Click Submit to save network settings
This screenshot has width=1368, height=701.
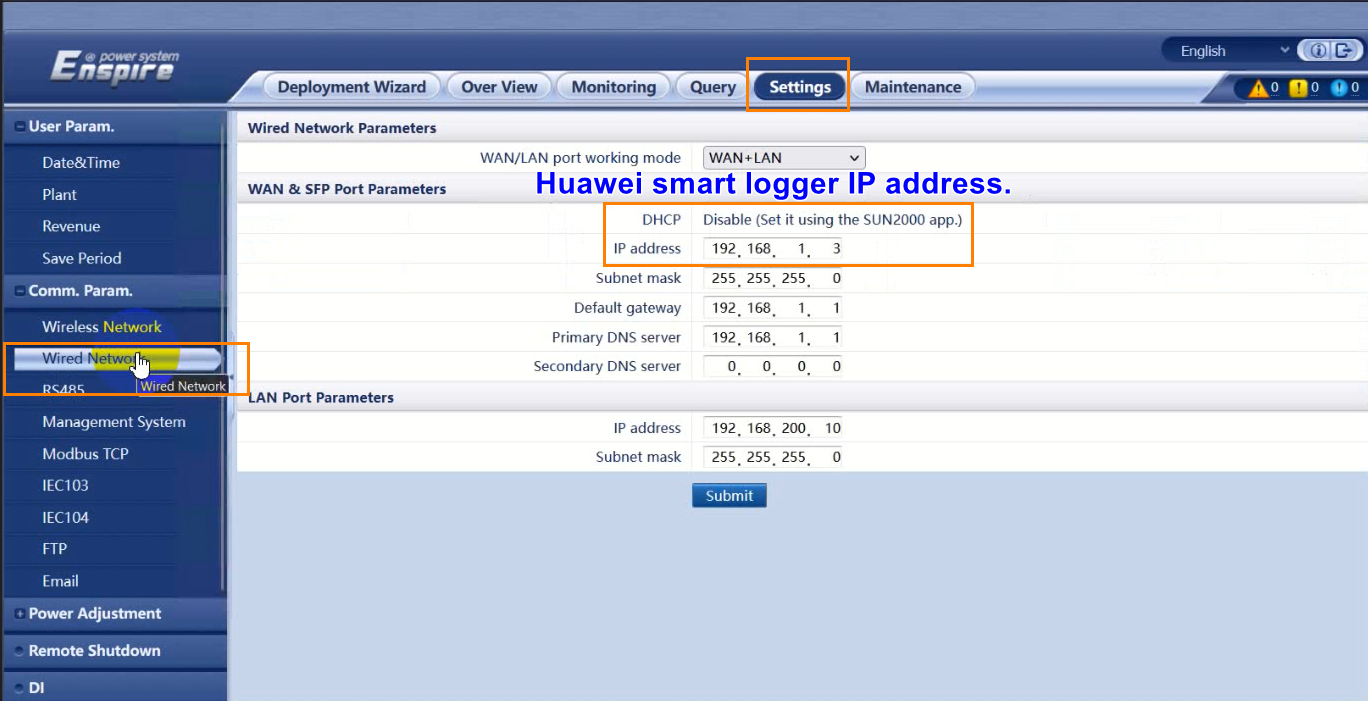[x=729, y=495]
